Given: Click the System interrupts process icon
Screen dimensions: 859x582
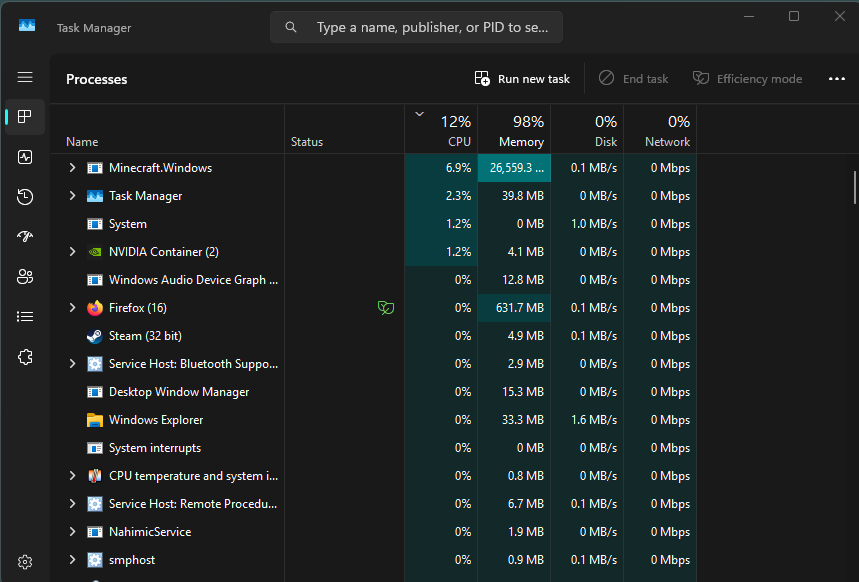Looking at the screenshot, I should 95,448.
